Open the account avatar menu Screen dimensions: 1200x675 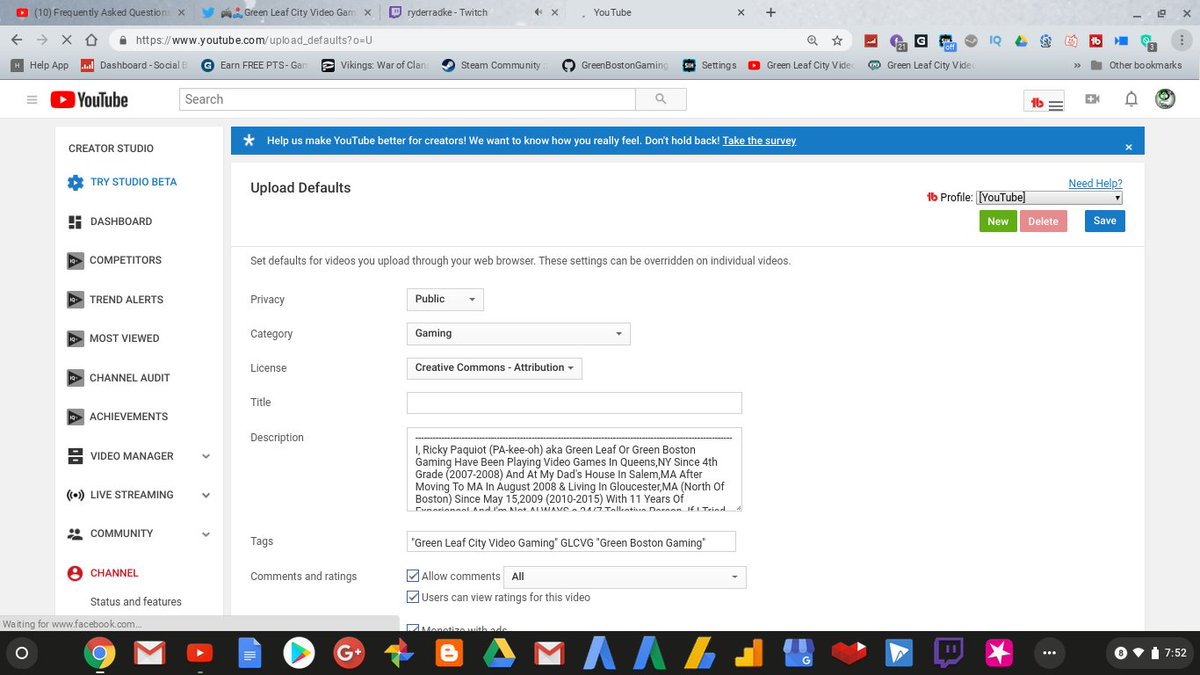1165,99
